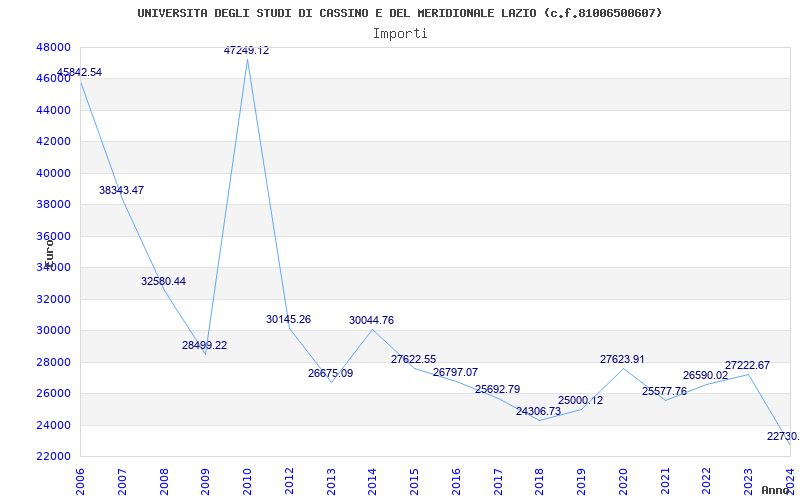800x500 pixels.
Task: Click the peak value label 47249.12
Action: (x=246, y=50)
